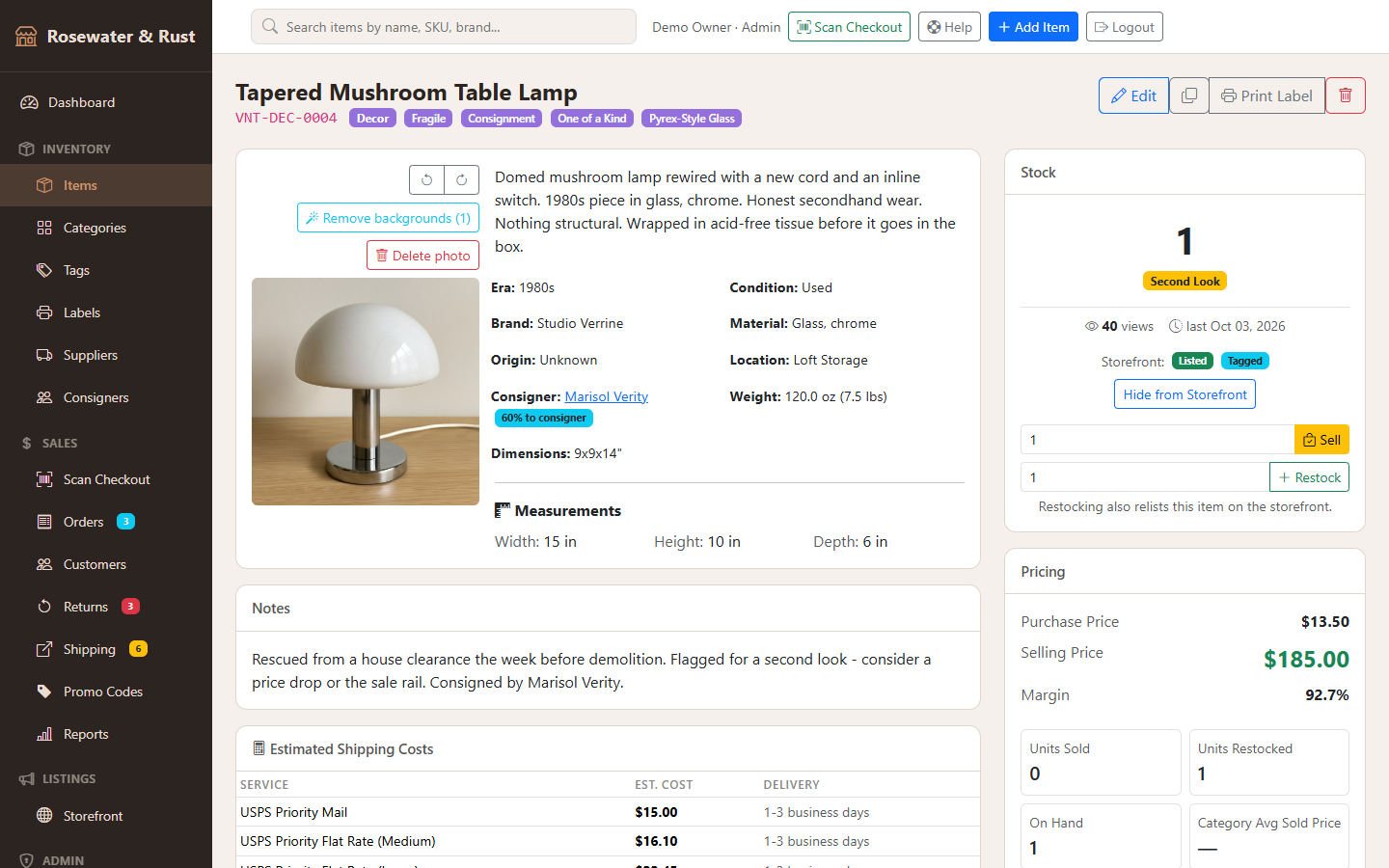Open the Returns page
1389x868 pixels.
tap(106, 607)
